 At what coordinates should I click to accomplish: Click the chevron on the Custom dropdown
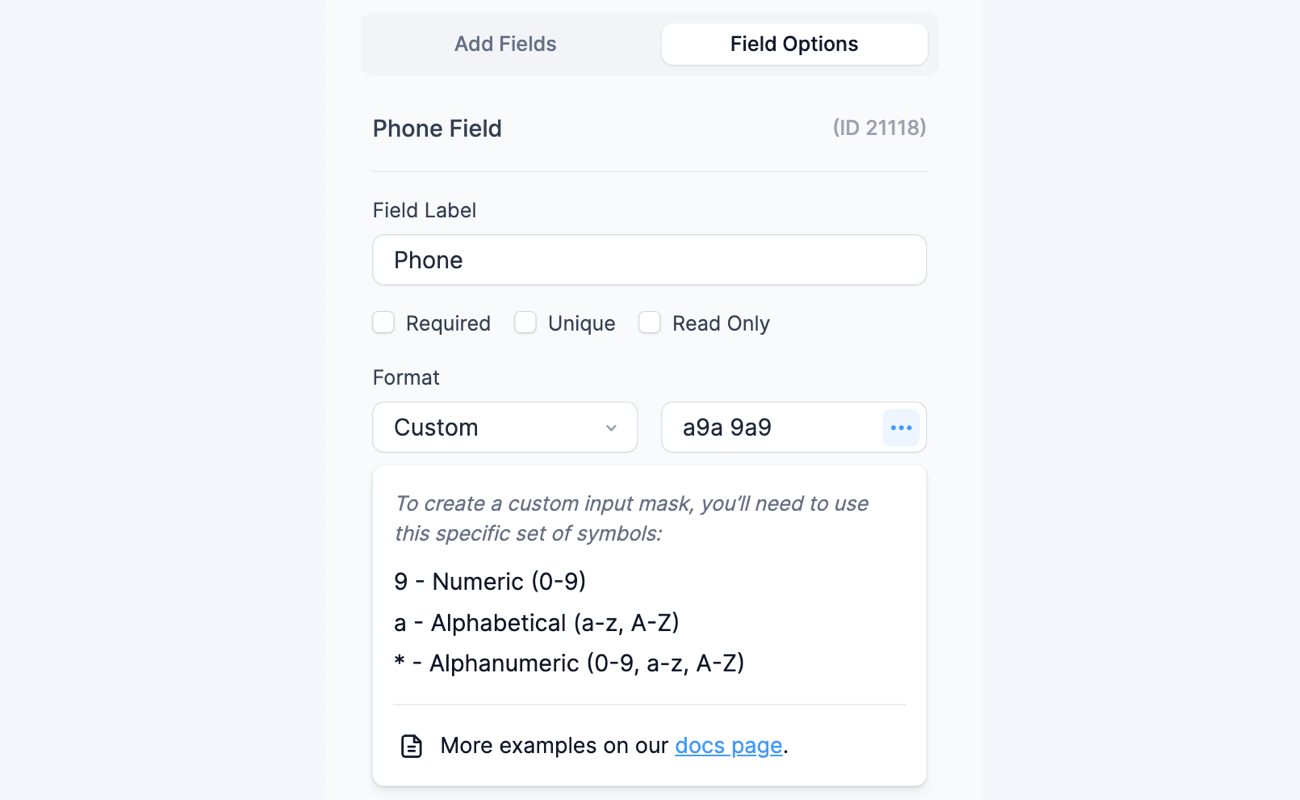(x=611, y=427)
